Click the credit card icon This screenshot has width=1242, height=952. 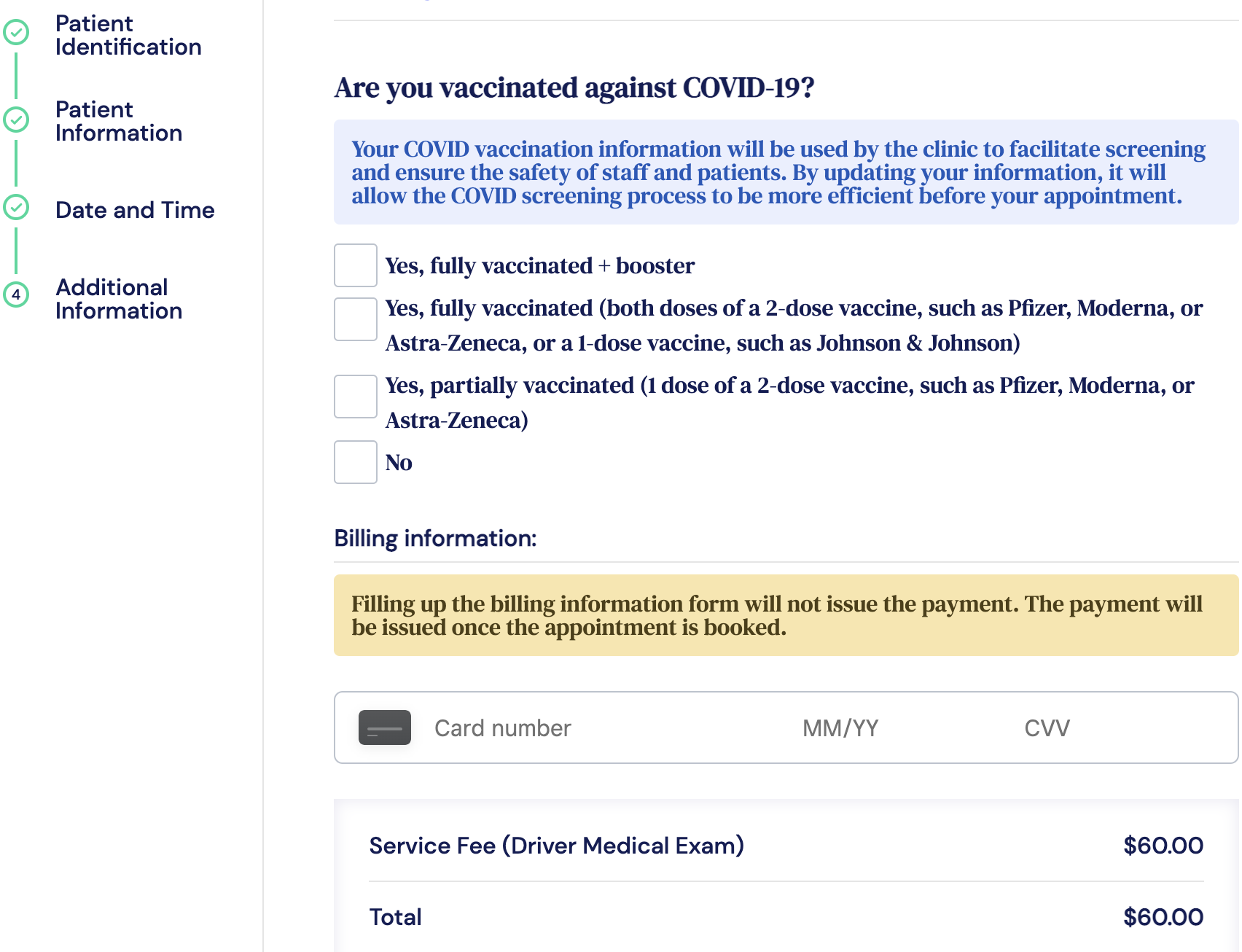click(384, 727)
